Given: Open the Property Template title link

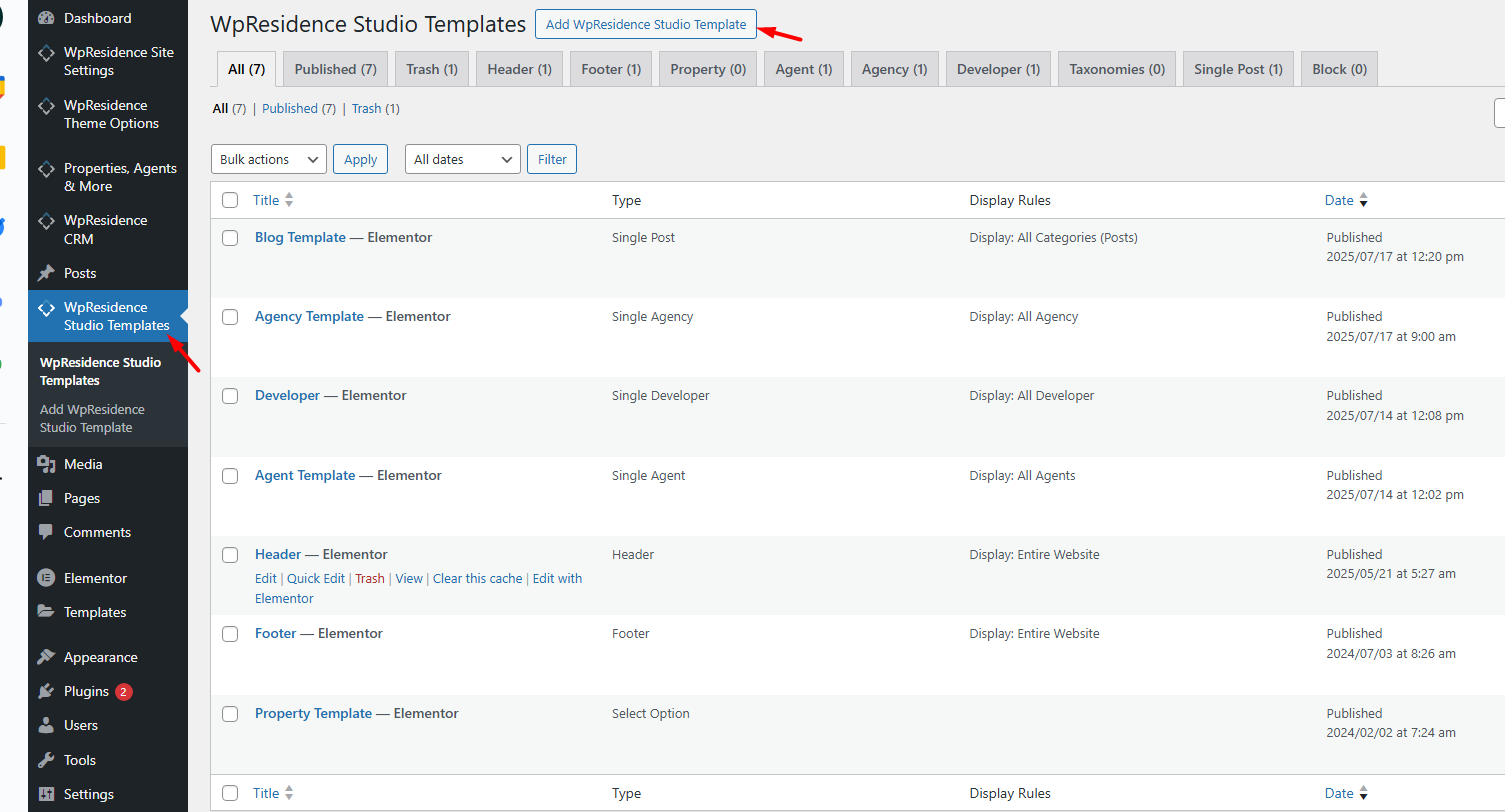Looking at the screenshot, I should (x=313, y=714).
